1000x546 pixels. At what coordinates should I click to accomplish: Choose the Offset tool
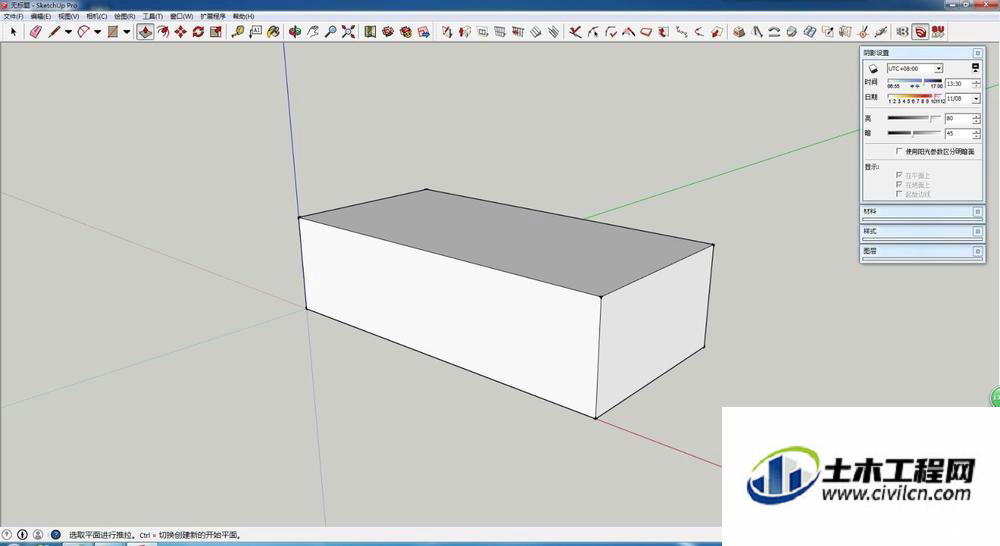(x=163, y=31)
